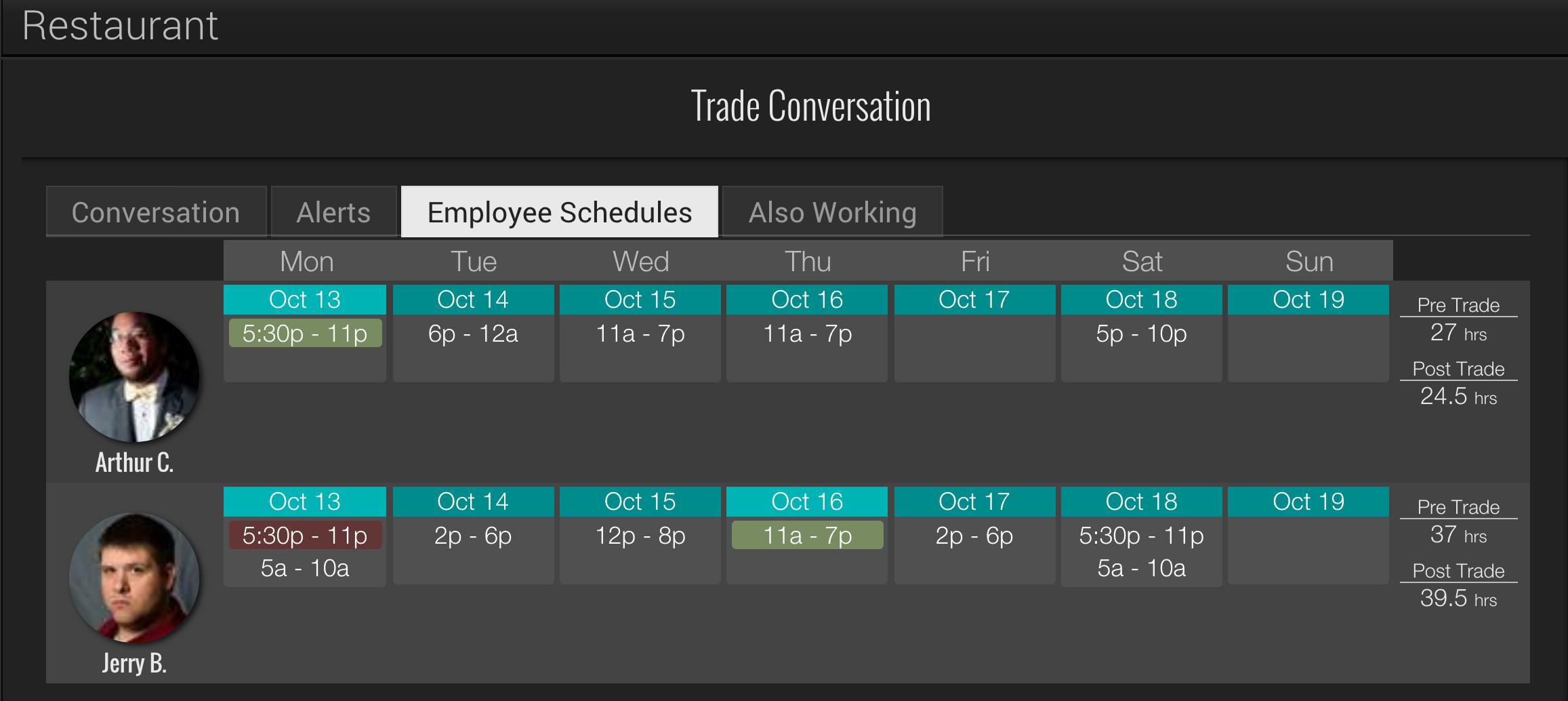Click Arthur C.'s profile photo
This screenshot has height=701, width=1568.
point(134,377)
